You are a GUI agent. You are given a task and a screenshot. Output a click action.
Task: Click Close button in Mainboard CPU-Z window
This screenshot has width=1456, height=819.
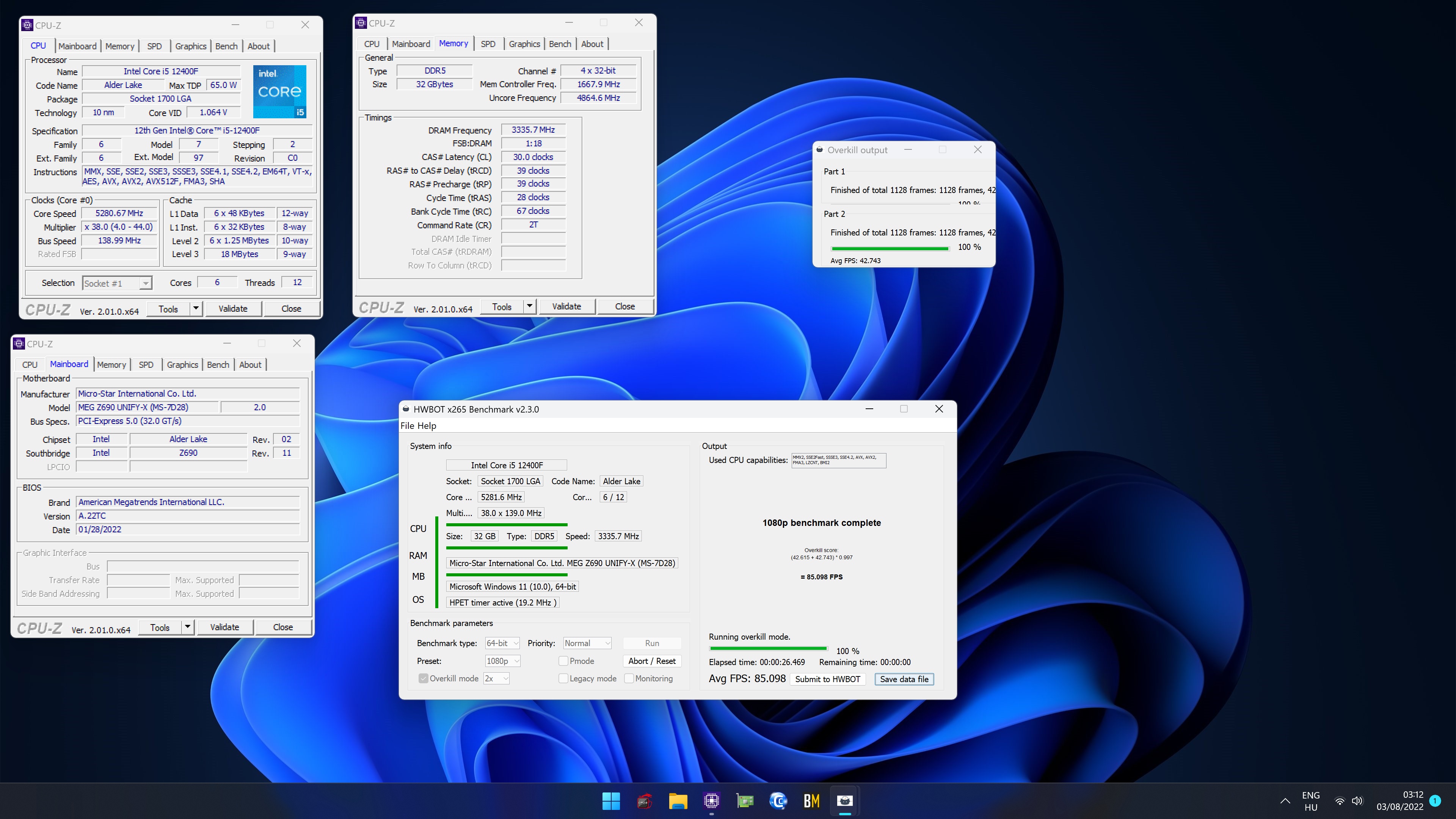point(282,627)
